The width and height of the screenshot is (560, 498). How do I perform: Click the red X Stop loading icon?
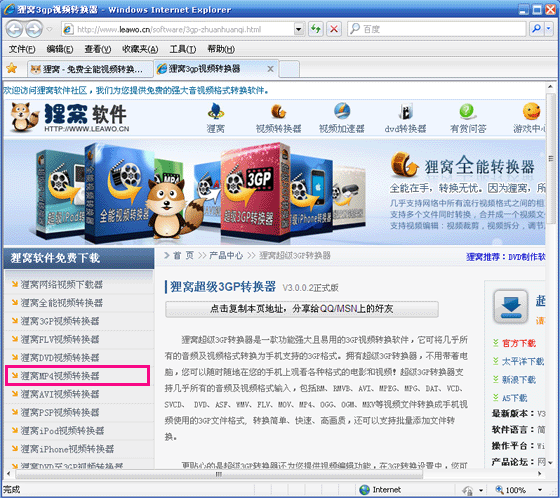coord(334,29)
